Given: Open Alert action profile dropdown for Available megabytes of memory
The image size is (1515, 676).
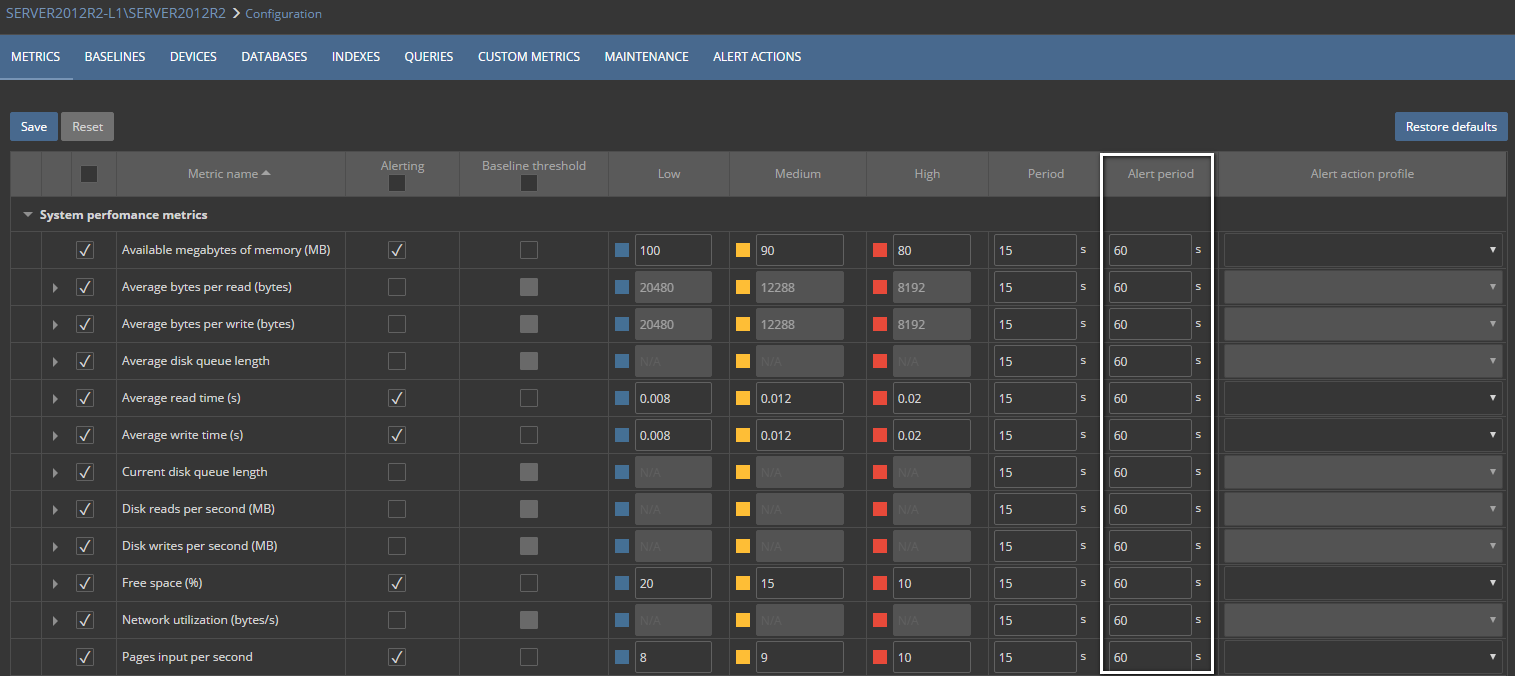Looking at the screenshot, I should 1363,250.
